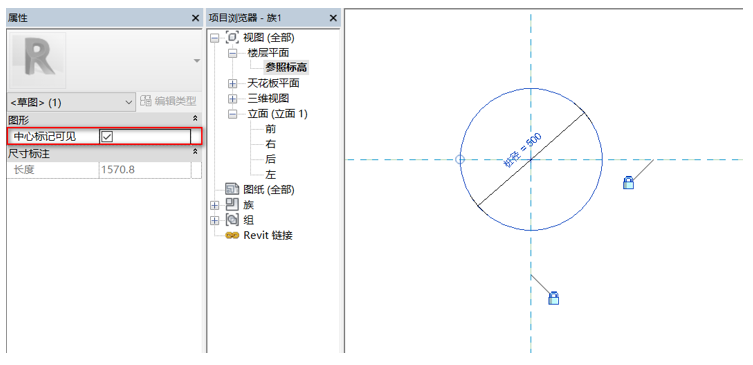Click the 桩径 = 500 dimension label
753x365 pixels.
522,150
